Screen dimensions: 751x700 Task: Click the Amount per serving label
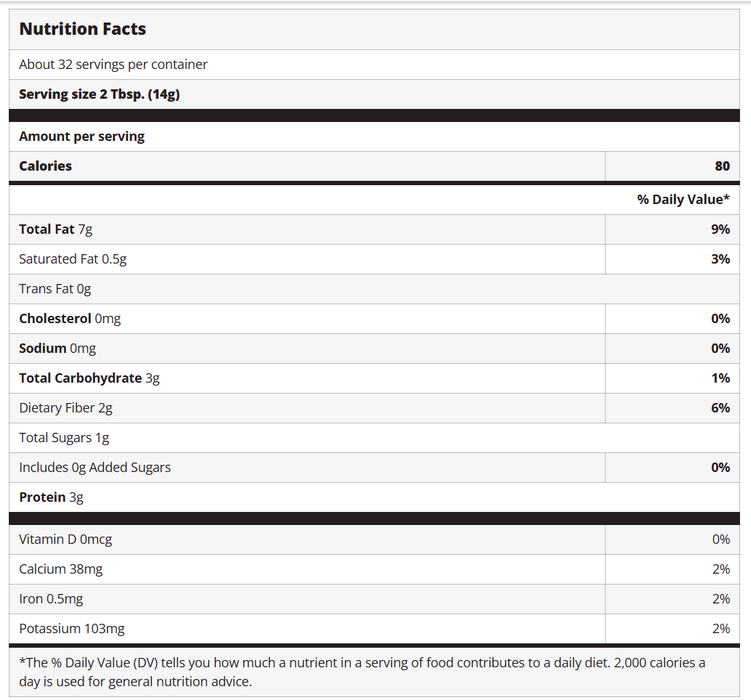point(82,136)
